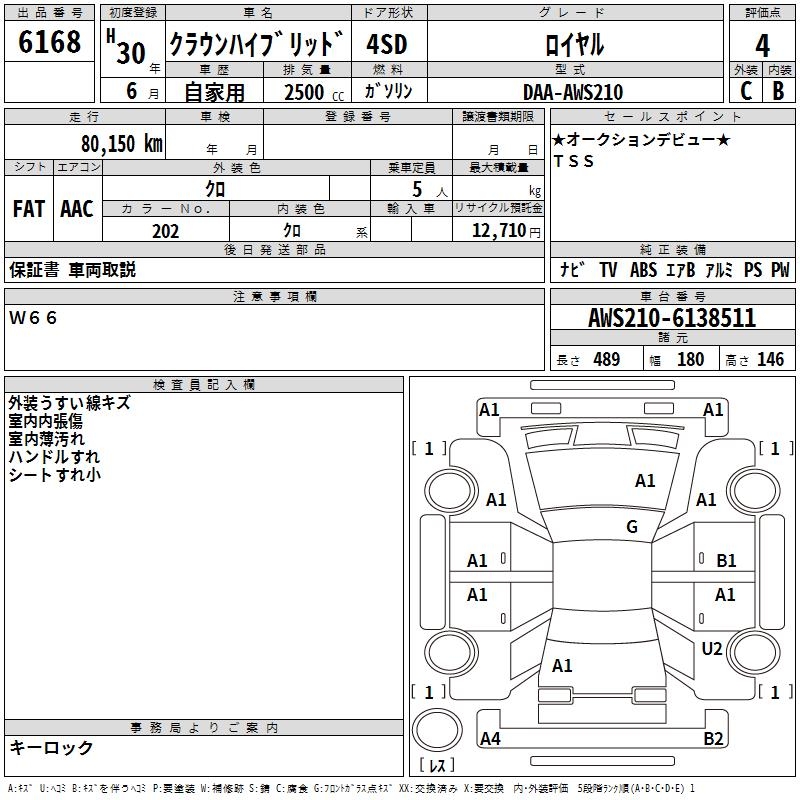Click seating capacity value 5

tap(417, 190)
